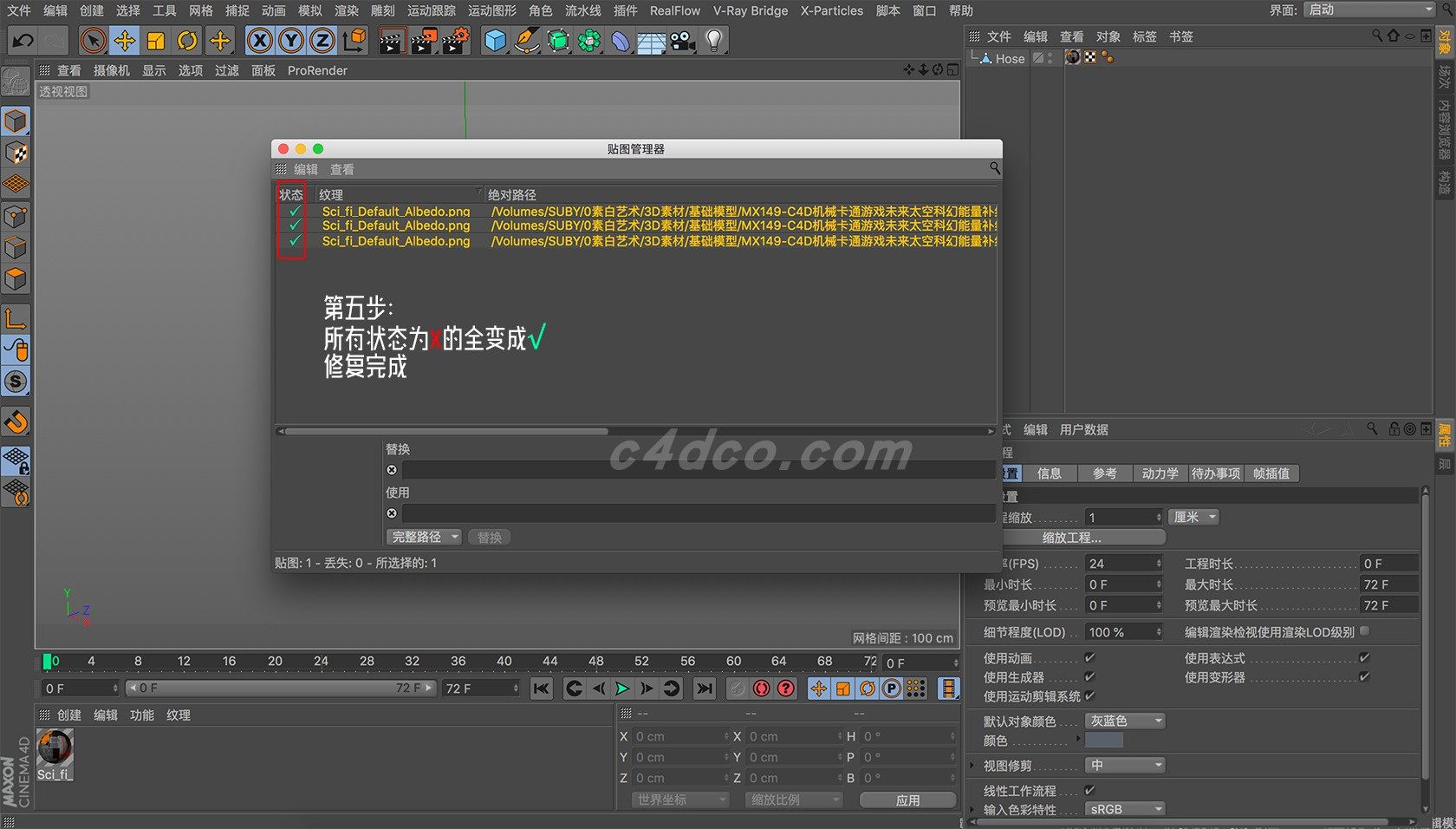Add a Light object

(x=714, y=41)
